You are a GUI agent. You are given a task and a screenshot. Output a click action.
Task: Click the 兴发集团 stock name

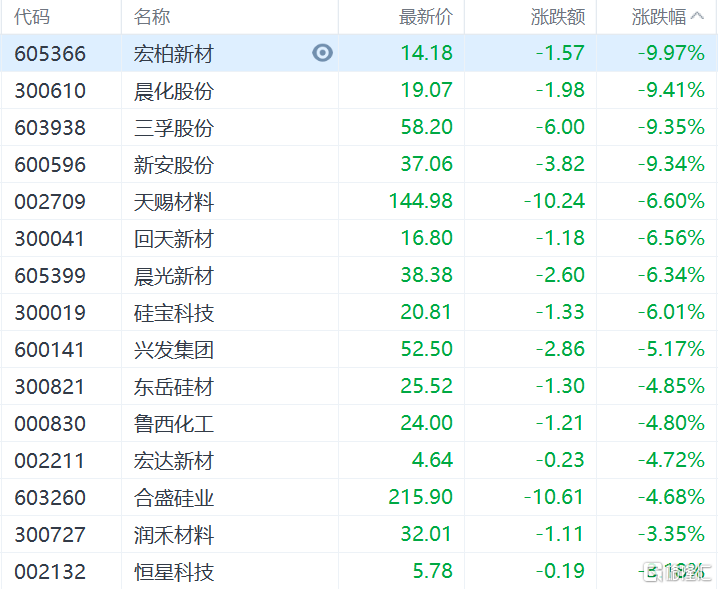pos(174,350)
